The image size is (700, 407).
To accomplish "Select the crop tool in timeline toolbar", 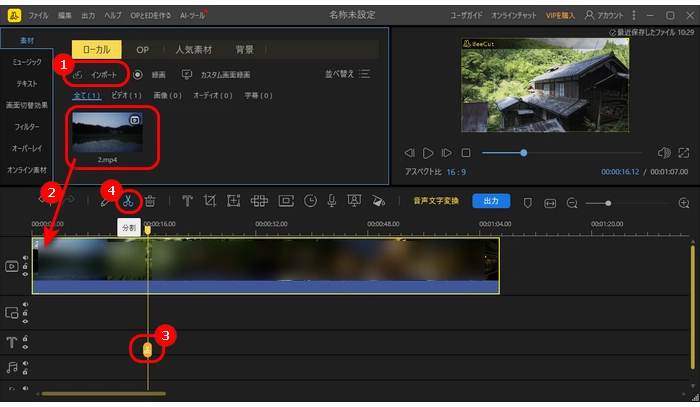I will 210,201.
